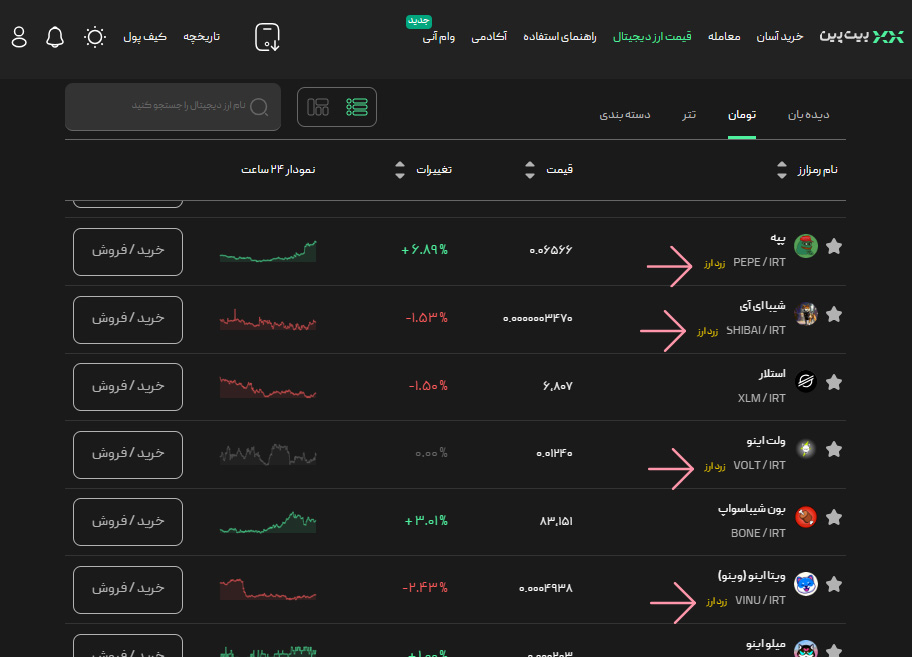Click the ویتا اینو (وینو) name
The image size is (912, 657).
[x=751, y=576]
